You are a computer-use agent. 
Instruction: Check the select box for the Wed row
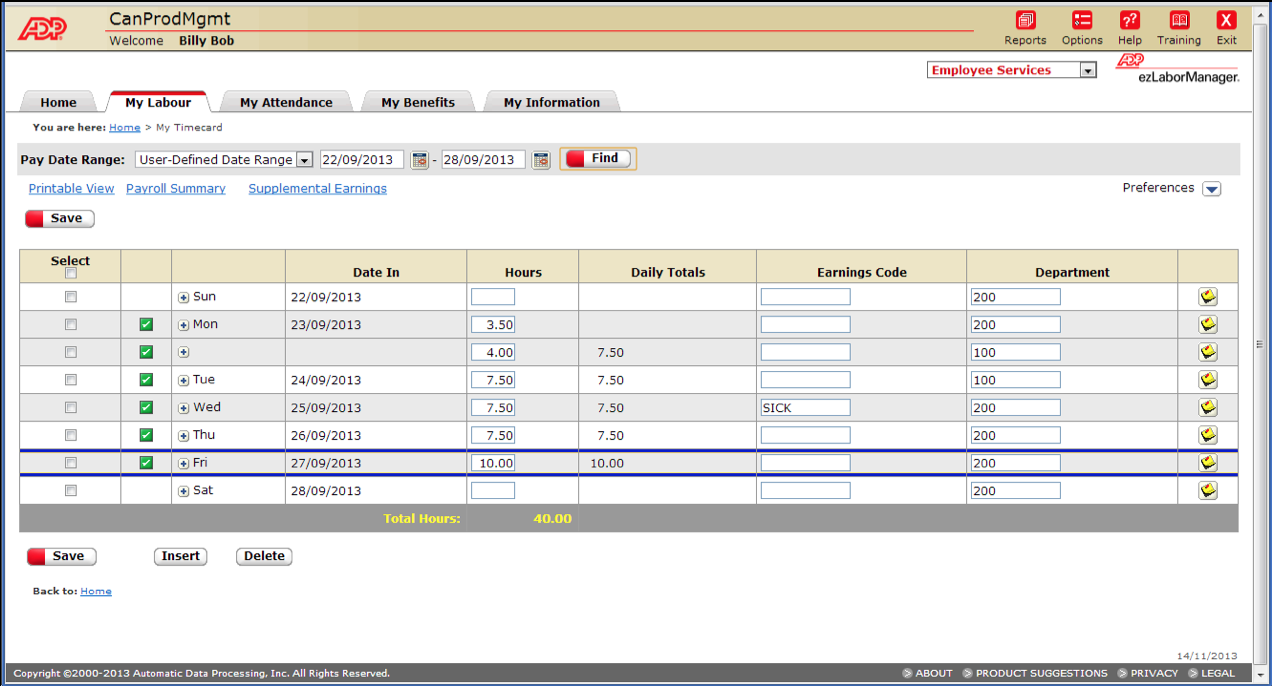point(70,408)
